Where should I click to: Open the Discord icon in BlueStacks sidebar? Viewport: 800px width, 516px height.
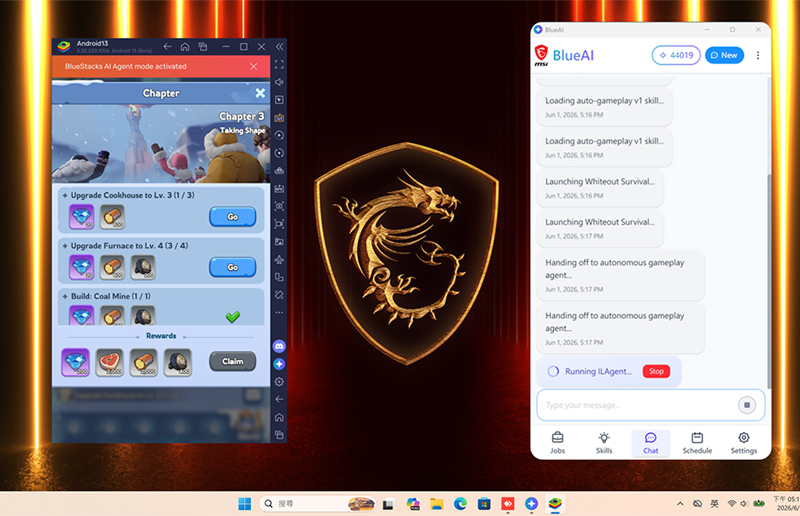point(279,346)
